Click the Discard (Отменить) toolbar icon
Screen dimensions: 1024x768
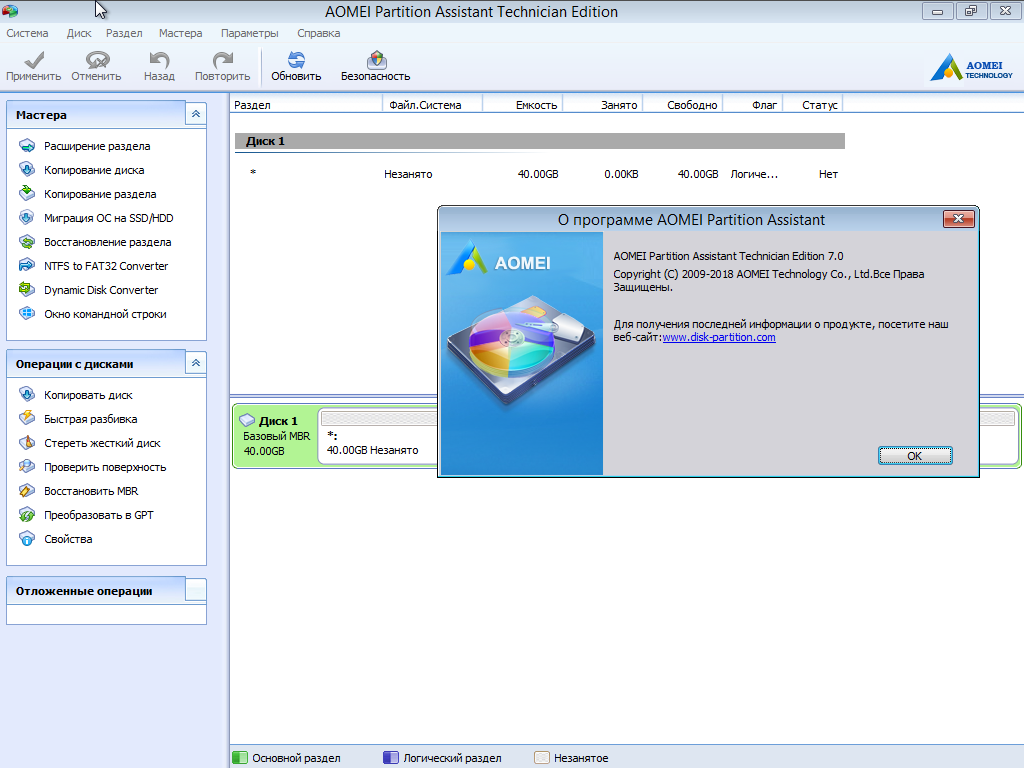[97, 60]
